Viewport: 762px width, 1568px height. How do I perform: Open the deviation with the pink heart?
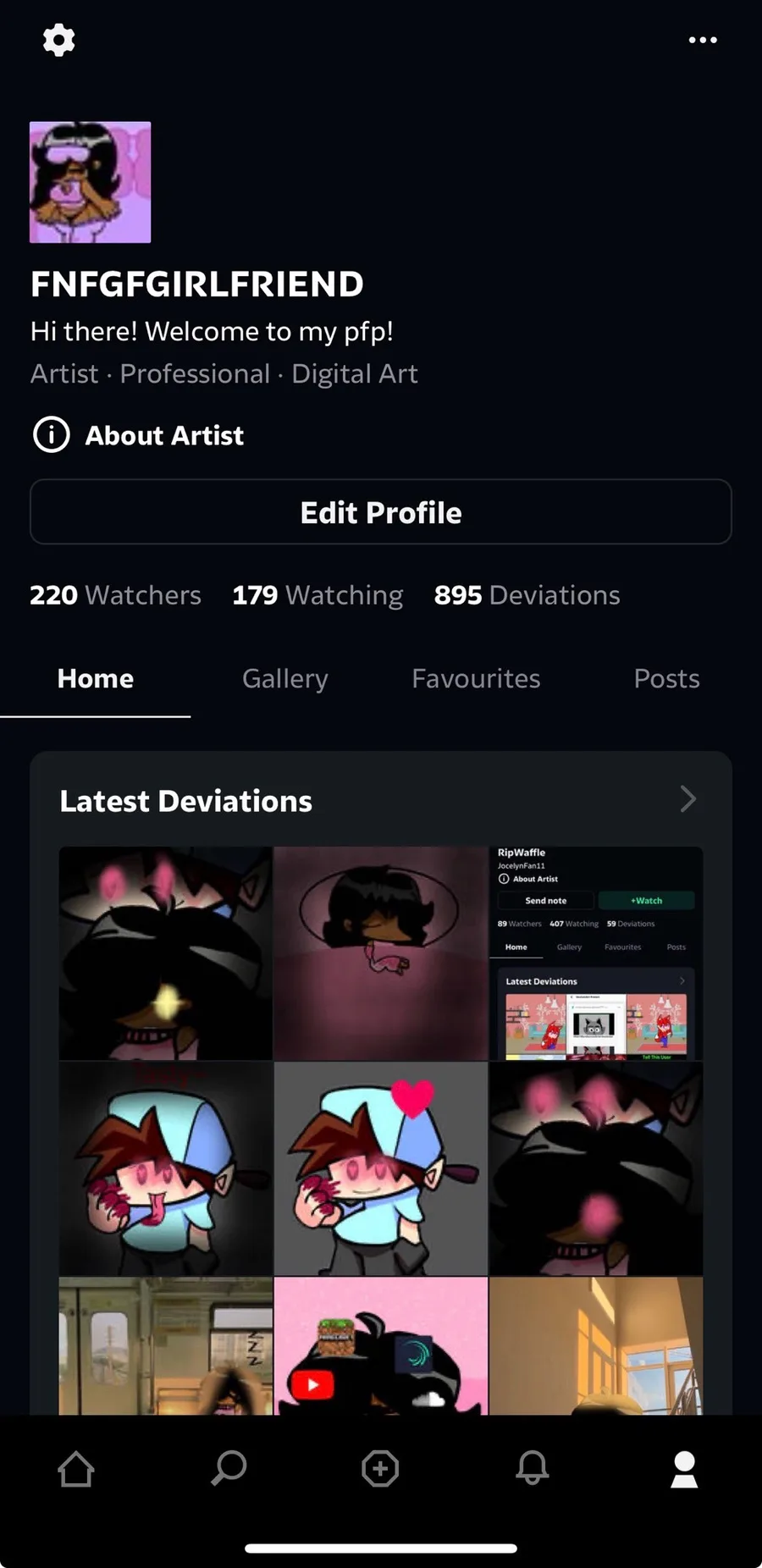[381, 1168]
